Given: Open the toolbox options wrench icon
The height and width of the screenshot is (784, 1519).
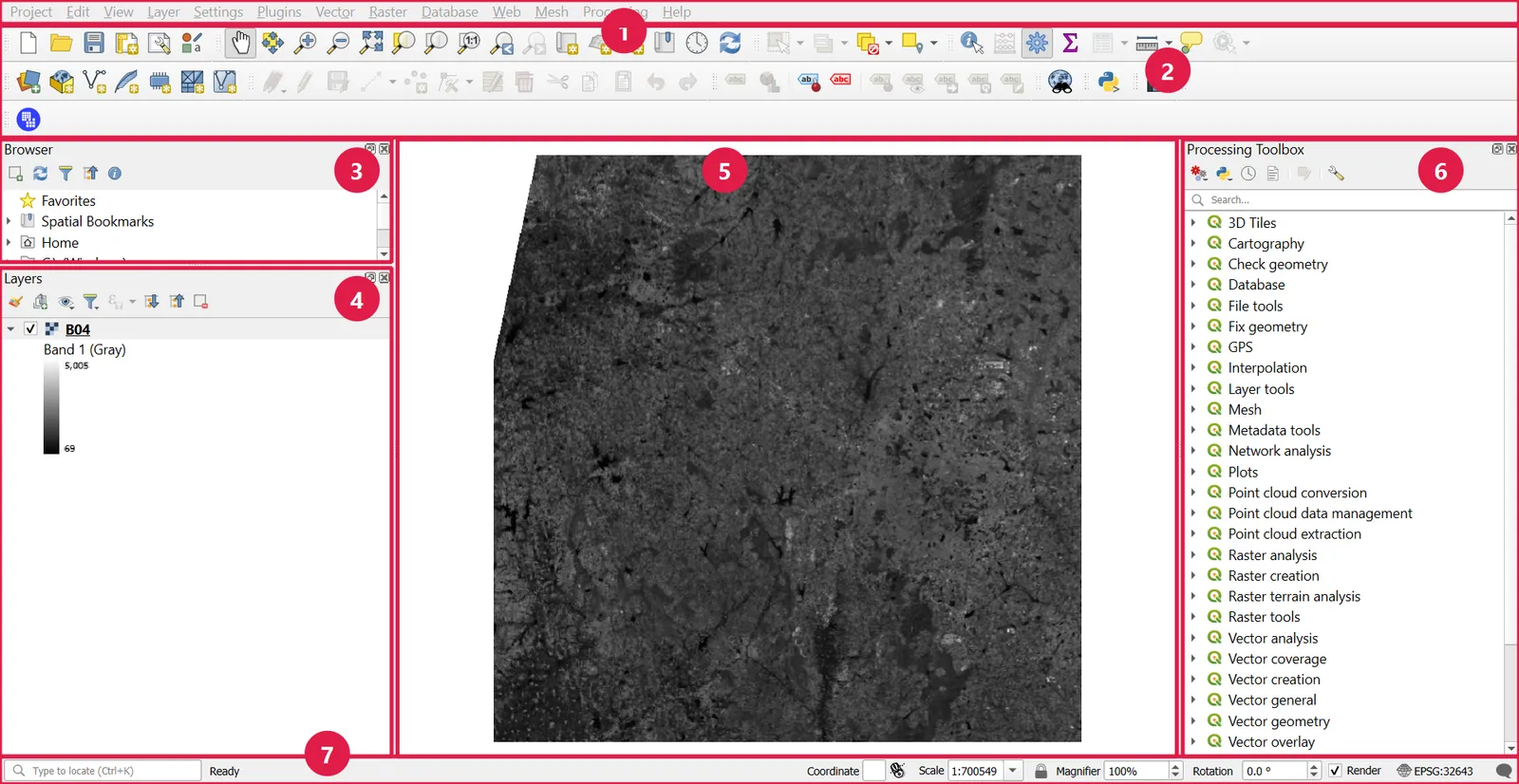Looking at the screenshot, I should (x=1336, y=174).
